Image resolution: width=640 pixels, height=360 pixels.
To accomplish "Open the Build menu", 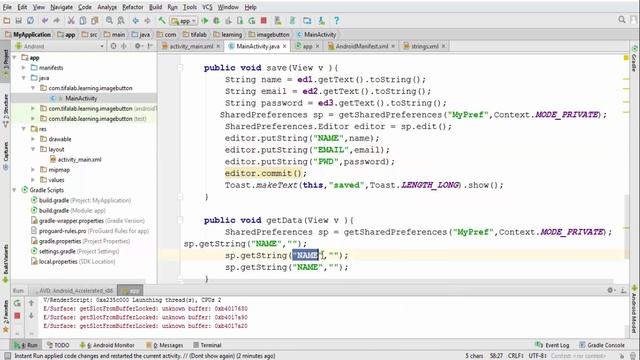I will pos(156,7).
